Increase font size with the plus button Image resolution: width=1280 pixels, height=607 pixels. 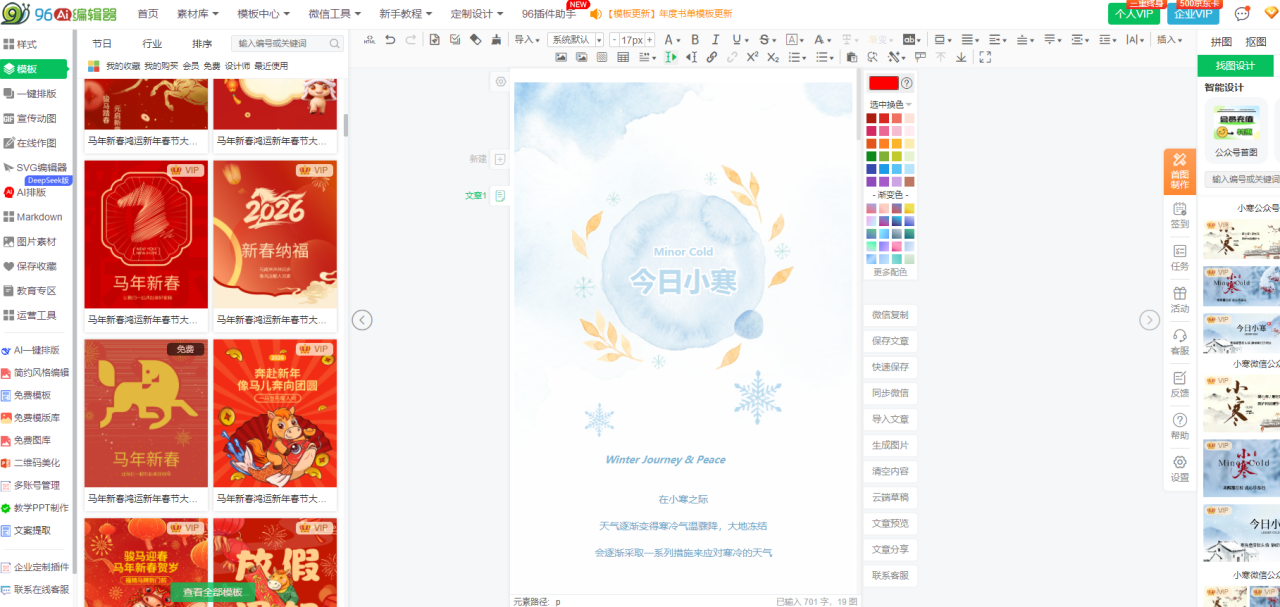tap(649, 40)
